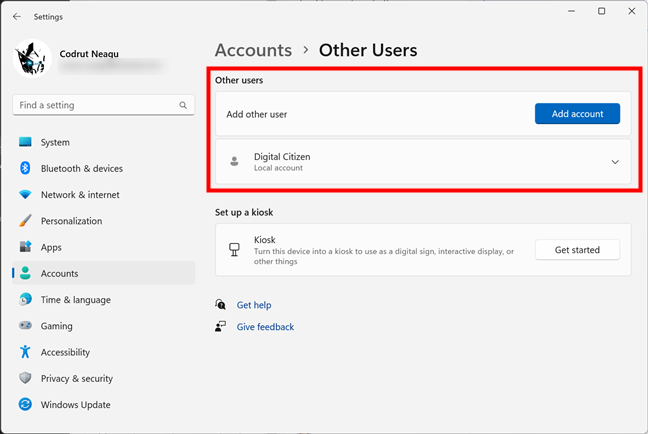Open Windows Update in sidebar
The image size is (648, 434).
103,405
